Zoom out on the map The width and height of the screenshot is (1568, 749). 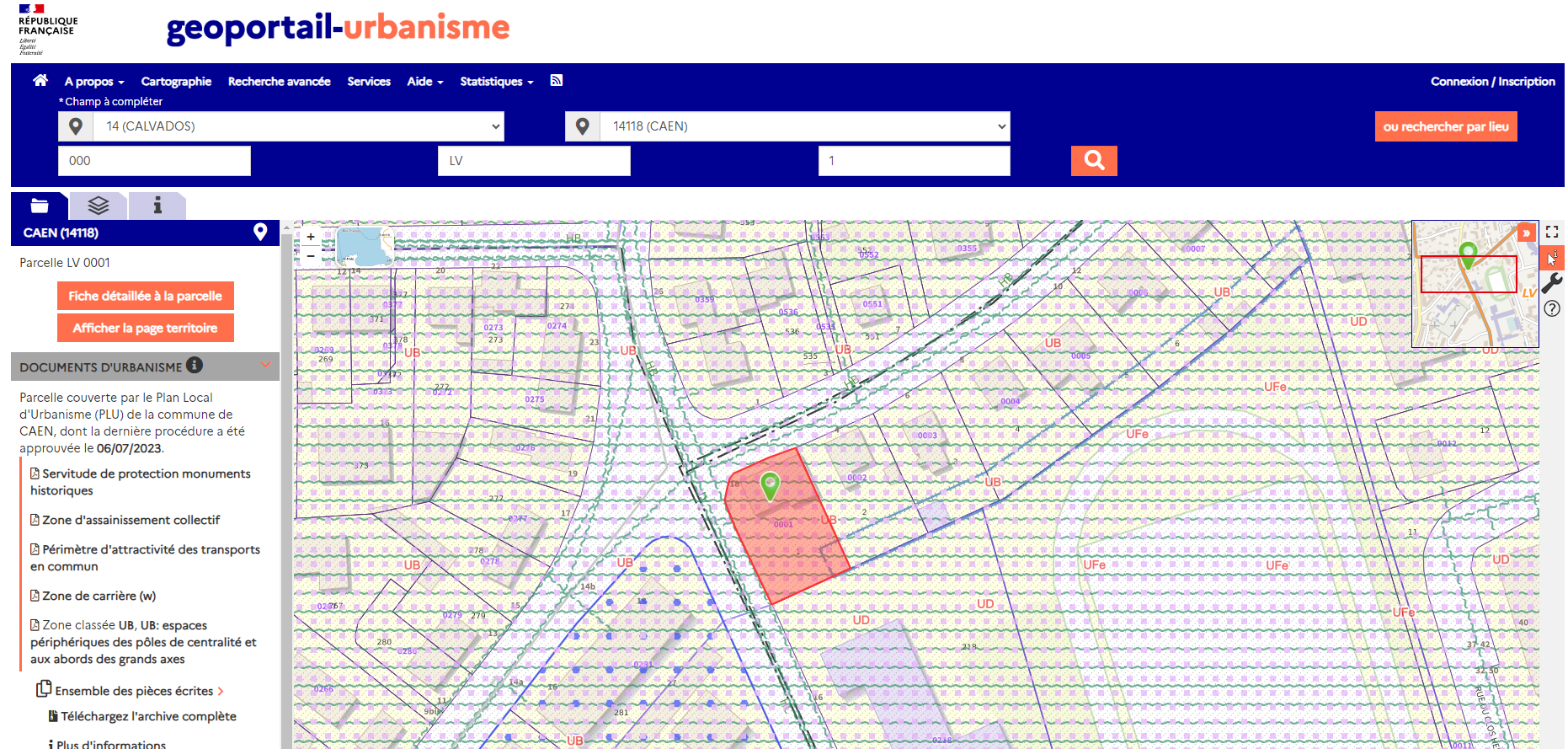(x=311, y=255)
